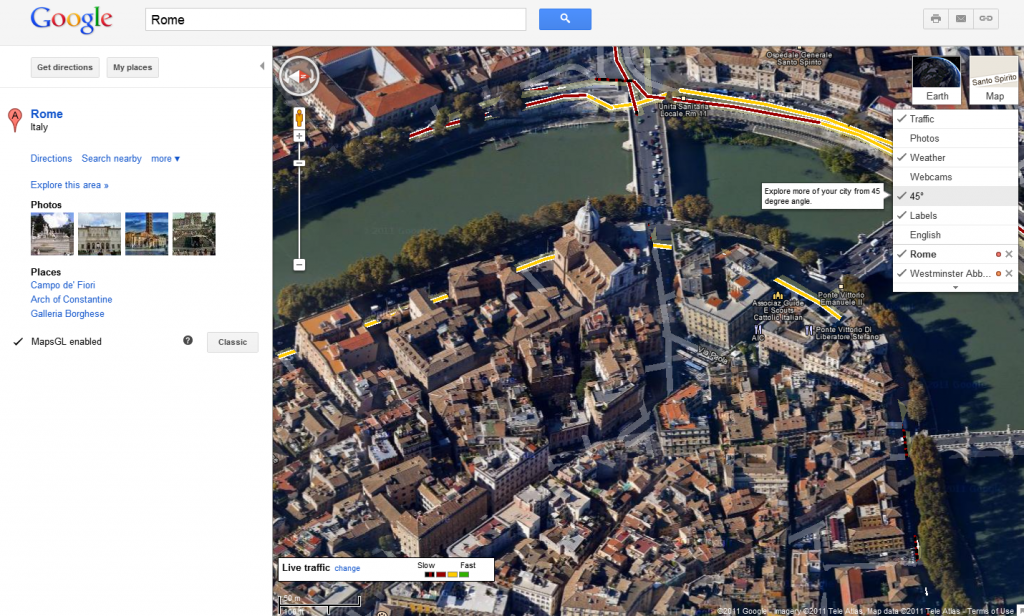Open the Arch of Constantine link
This screenshot has width=1024, height=616.
pos(71,300)
